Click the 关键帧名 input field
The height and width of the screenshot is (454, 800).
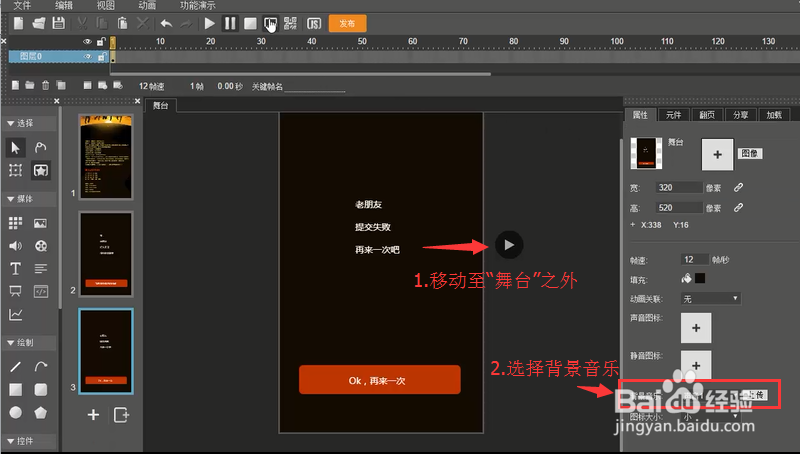[x=314, y=87]
